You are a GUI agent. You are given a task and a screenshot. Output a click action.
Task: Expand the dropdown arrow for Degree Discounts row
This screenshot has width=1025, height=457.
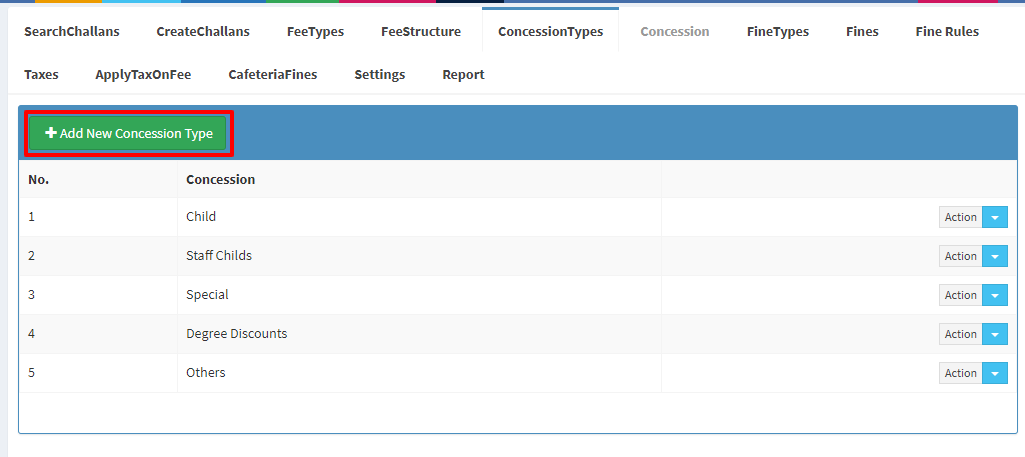[x=995, y=334]
